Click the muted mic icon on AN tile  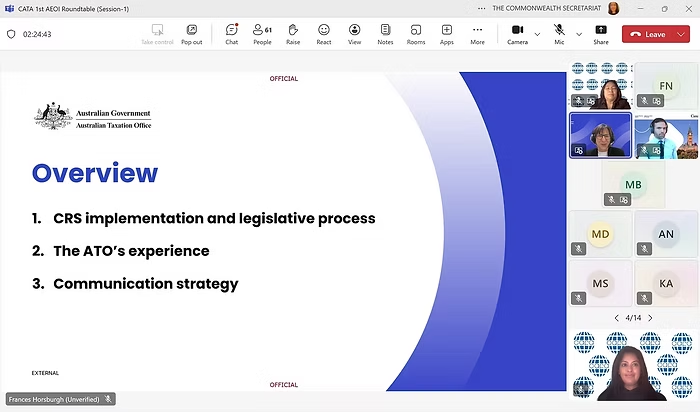click(x=644, y=249)
